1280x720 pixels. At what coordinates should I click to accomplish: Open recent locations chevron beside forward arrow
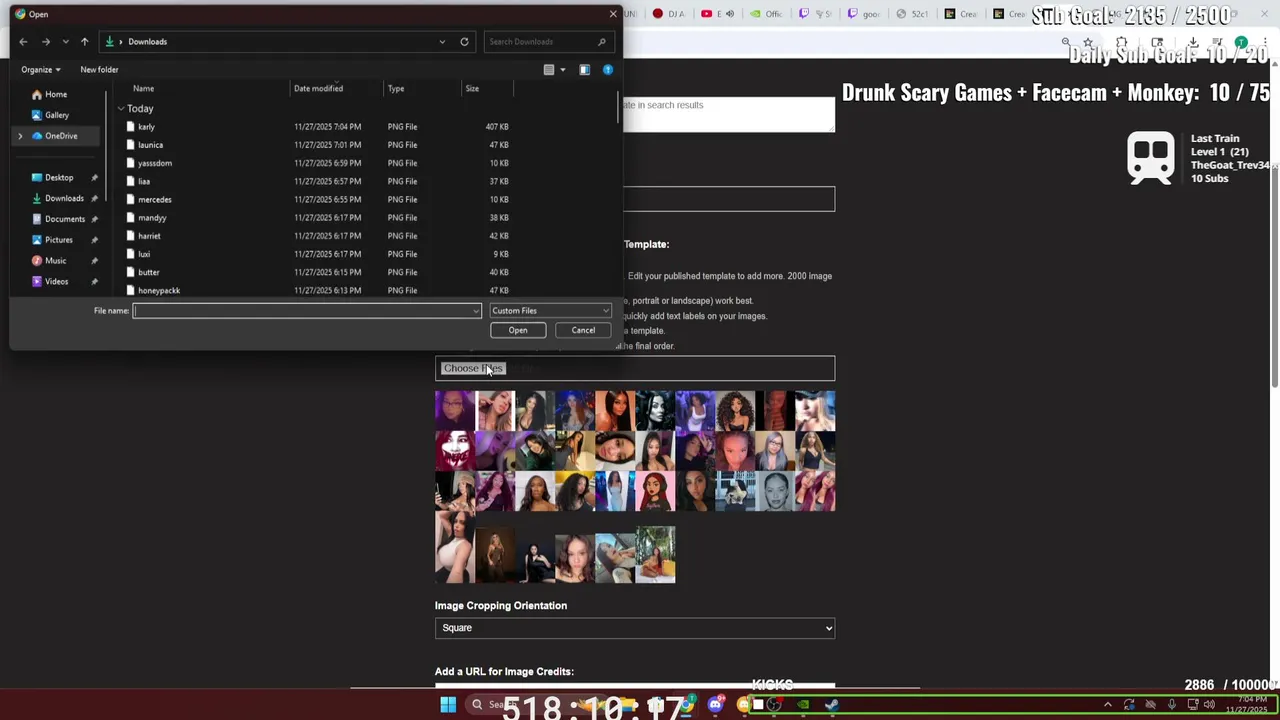coord(65,42)
